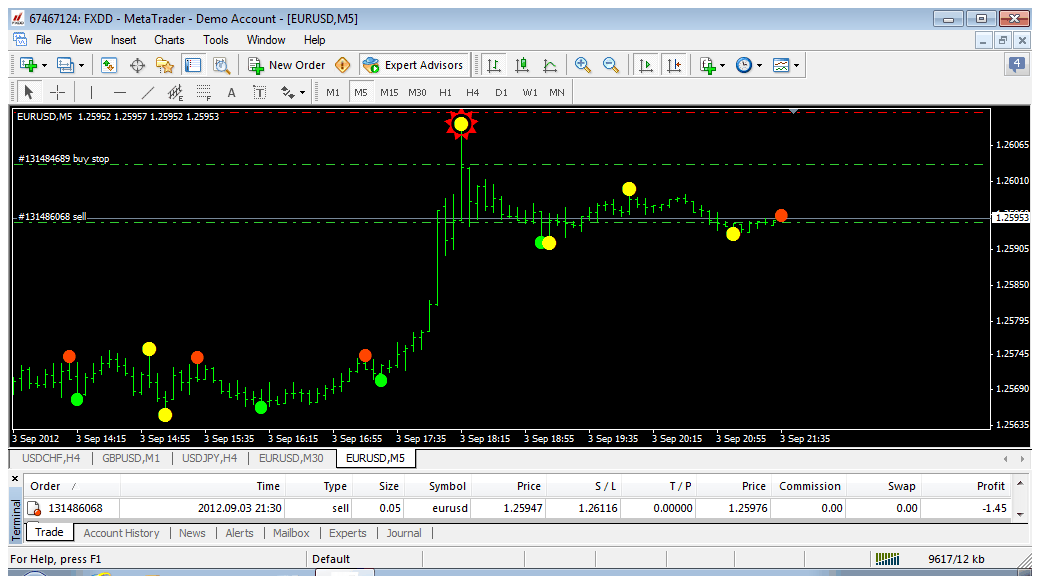Close the Terminal panel with X
This screenshot has width=1040, height=576.
click(15, 478)
